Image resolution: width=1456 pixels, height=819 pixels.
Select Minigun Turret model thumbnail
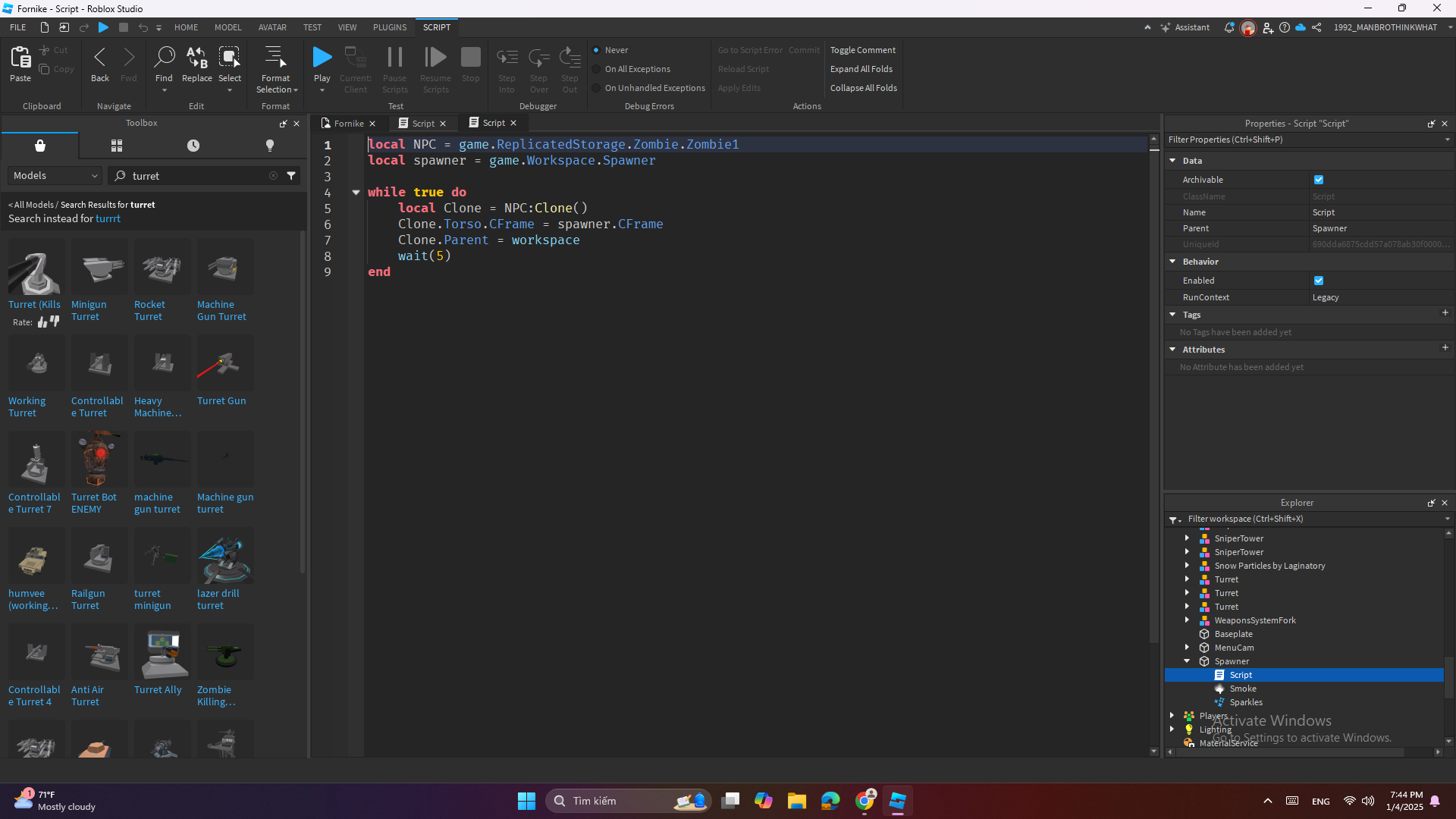[x=99, y=267]
